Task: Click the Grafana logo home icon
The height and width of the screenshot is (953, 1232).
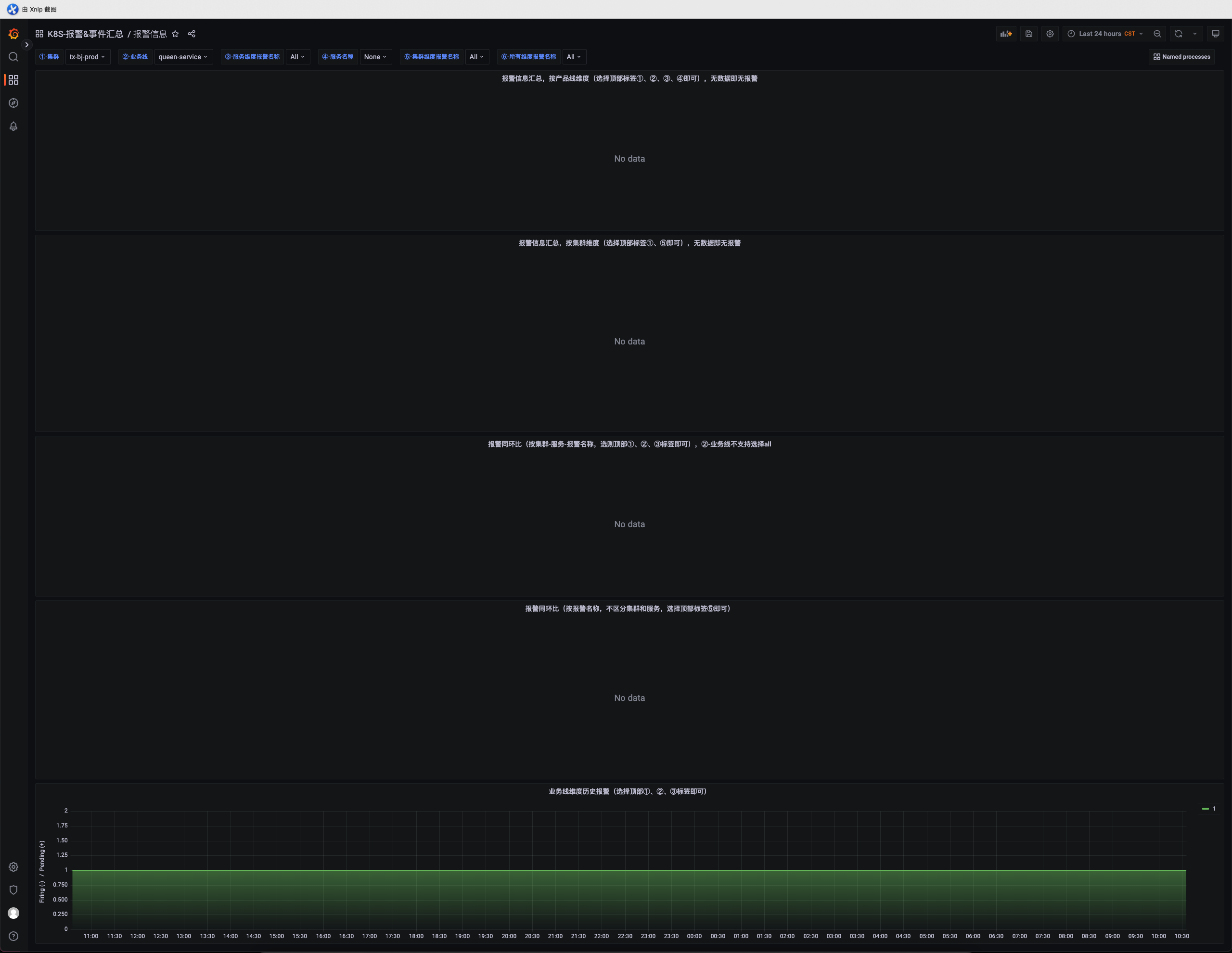Action: (13, 34)
